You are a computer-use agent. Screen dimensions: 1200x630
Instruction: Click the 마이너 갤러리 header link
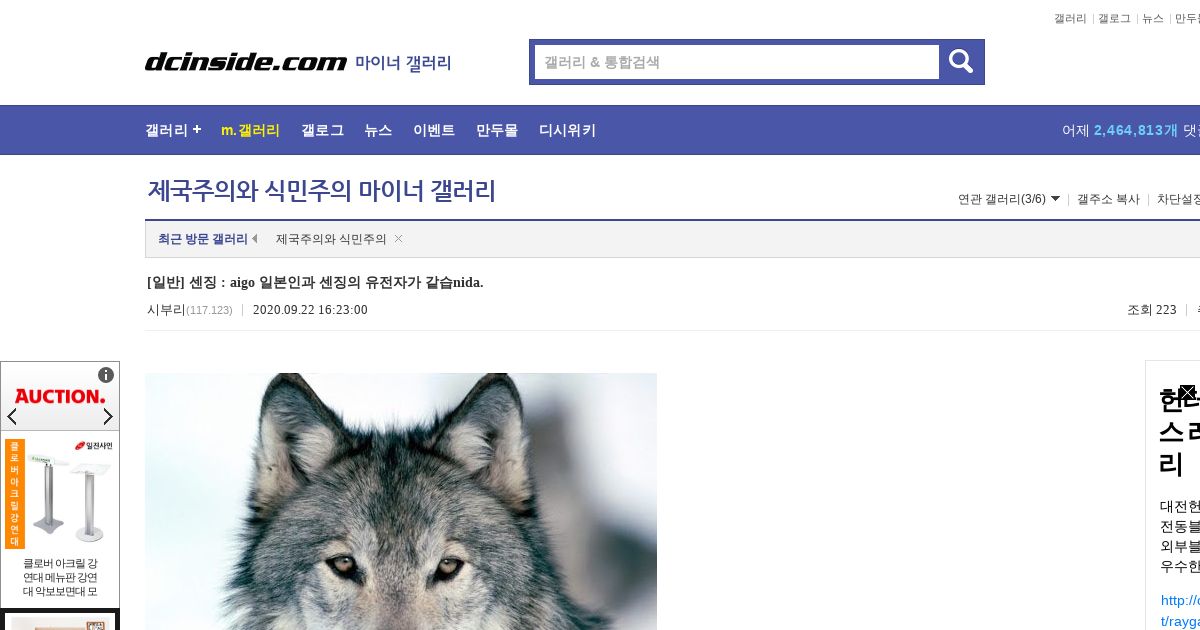[x=403, y=63]
